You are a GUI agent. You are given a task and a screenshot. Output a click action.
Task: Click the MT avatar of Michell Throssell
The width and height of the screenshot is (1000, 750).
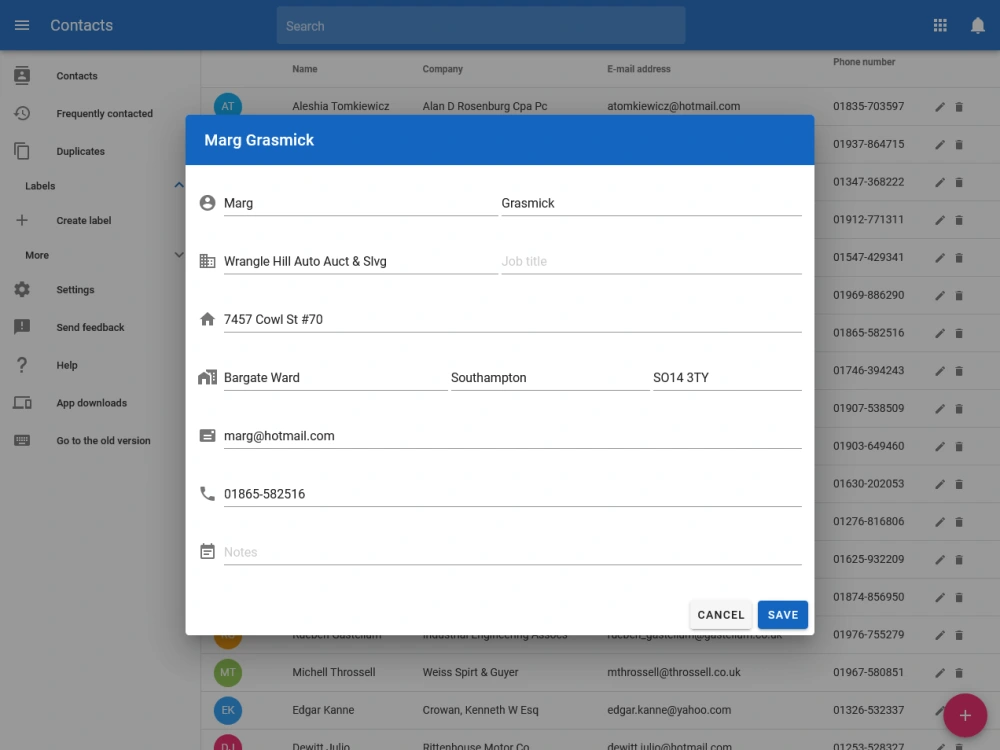click(x=228, y=672)
